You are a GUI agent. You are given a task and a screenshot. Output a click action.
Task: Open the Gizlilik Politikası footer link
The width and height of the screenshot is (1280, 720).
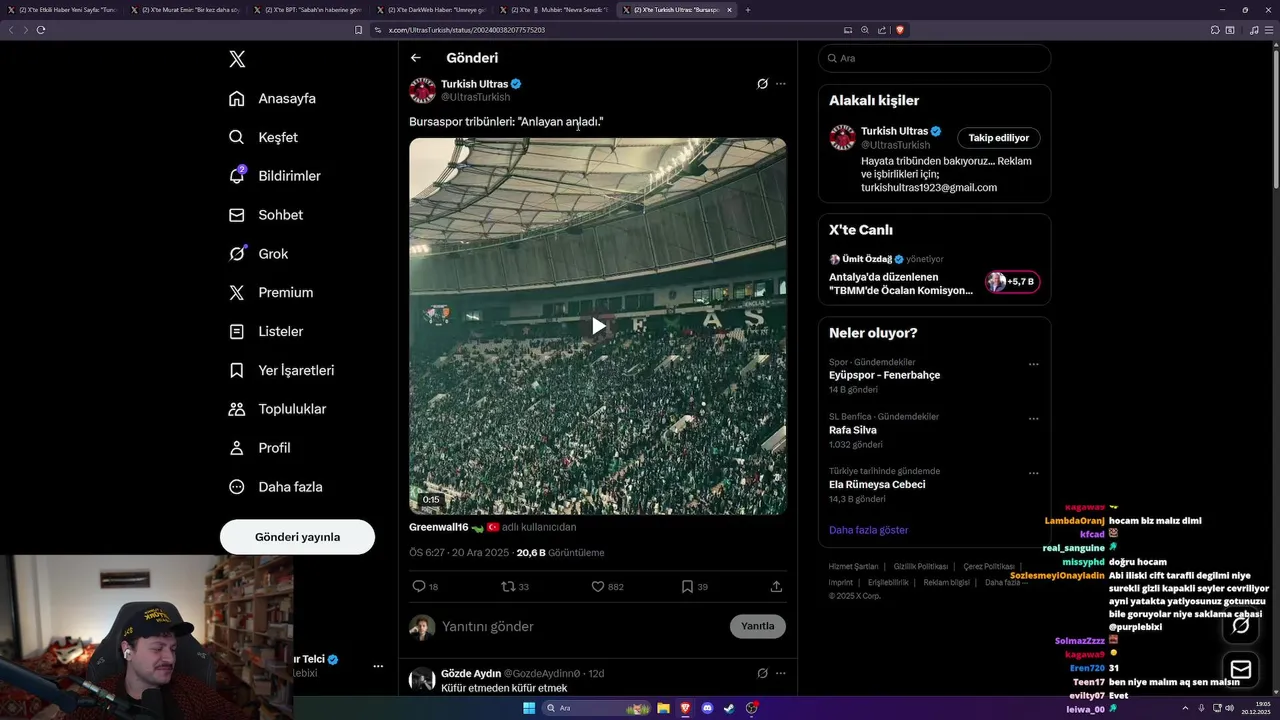[920, 566]
